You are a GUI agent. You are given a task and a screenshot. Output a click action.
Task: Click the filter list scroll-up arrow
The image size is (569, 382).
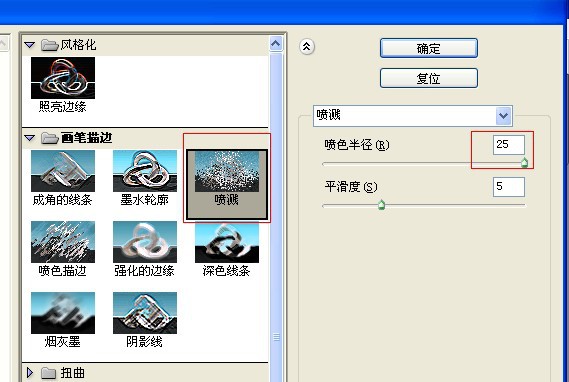pos(276,44)
